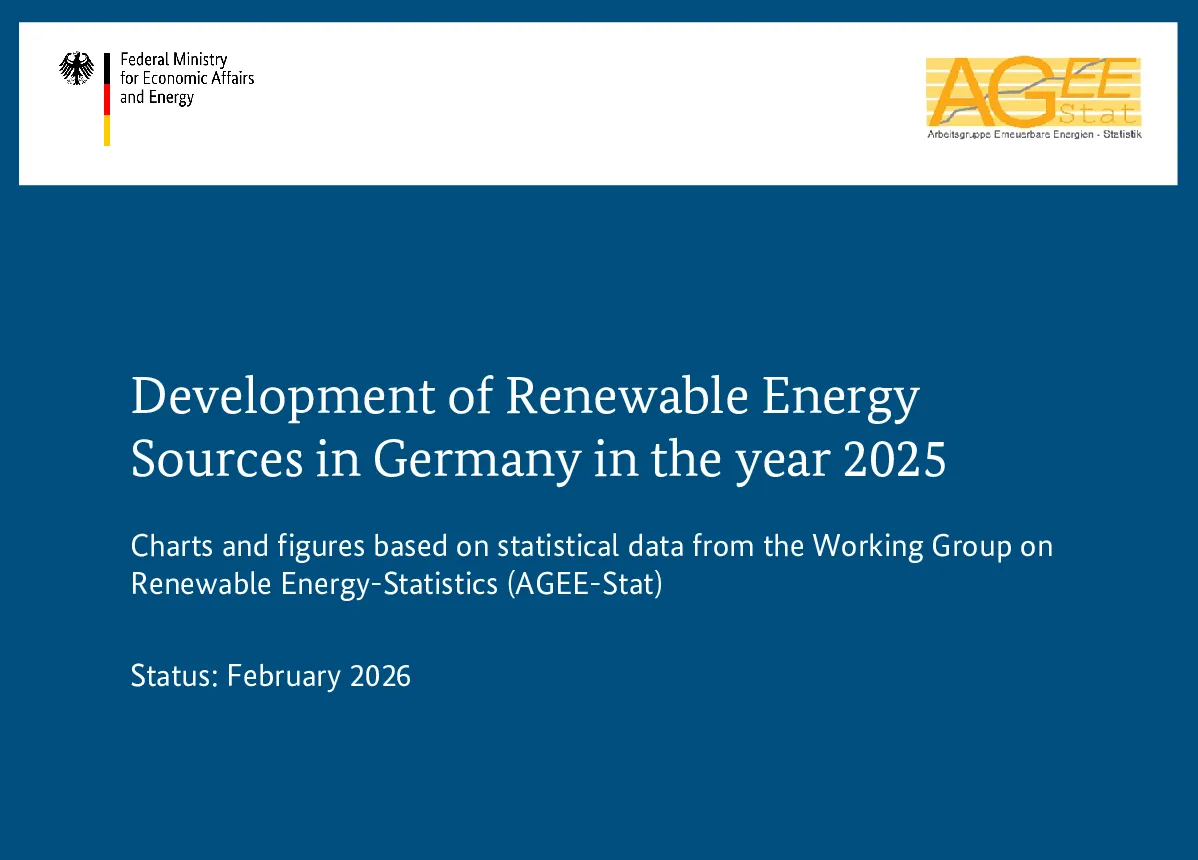
Task: Select the black segment of the flag stripe
Action: point(107,68)
